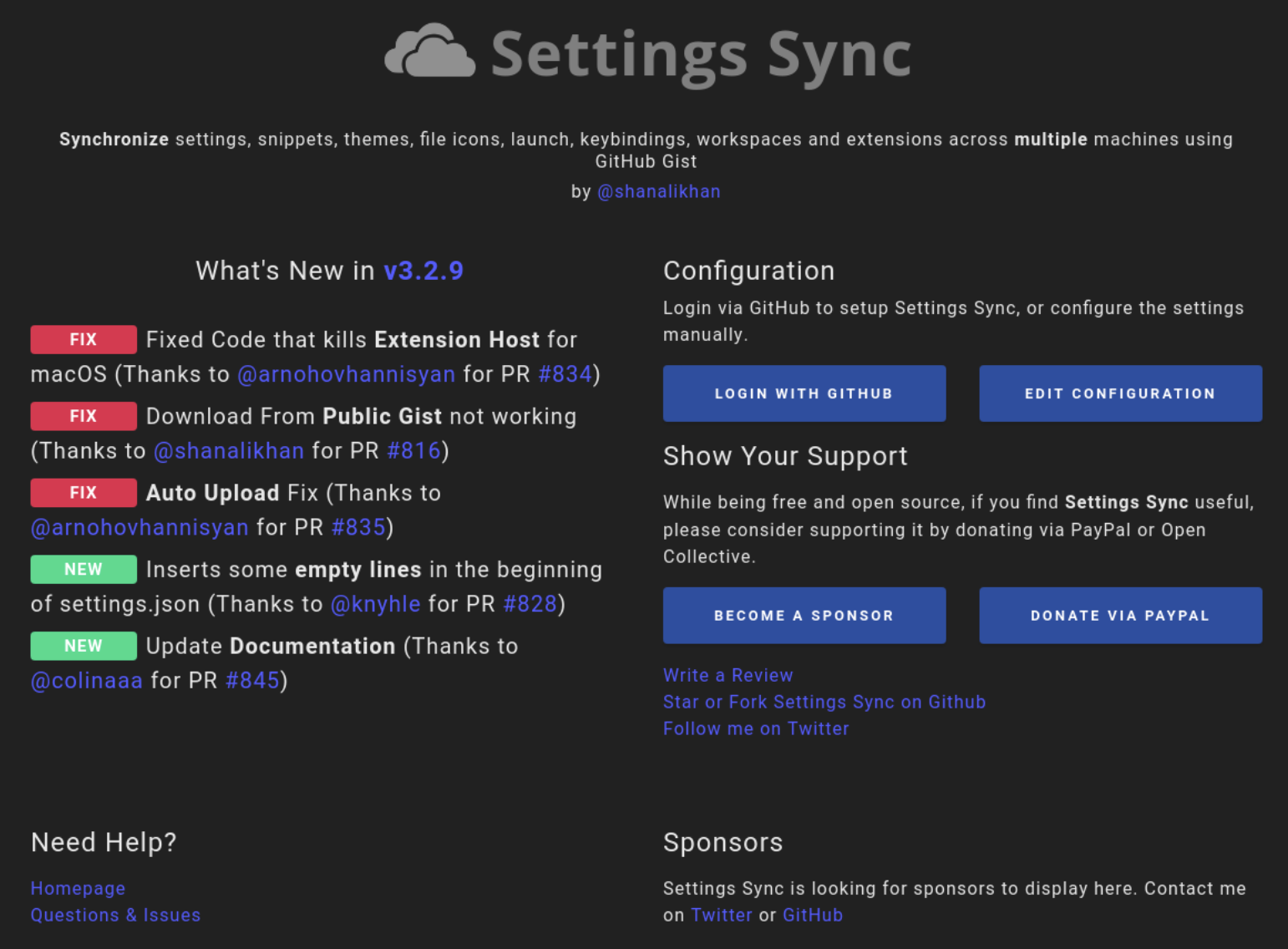
Task: Click Donate via PayPal
Action: pos(1119,616)
